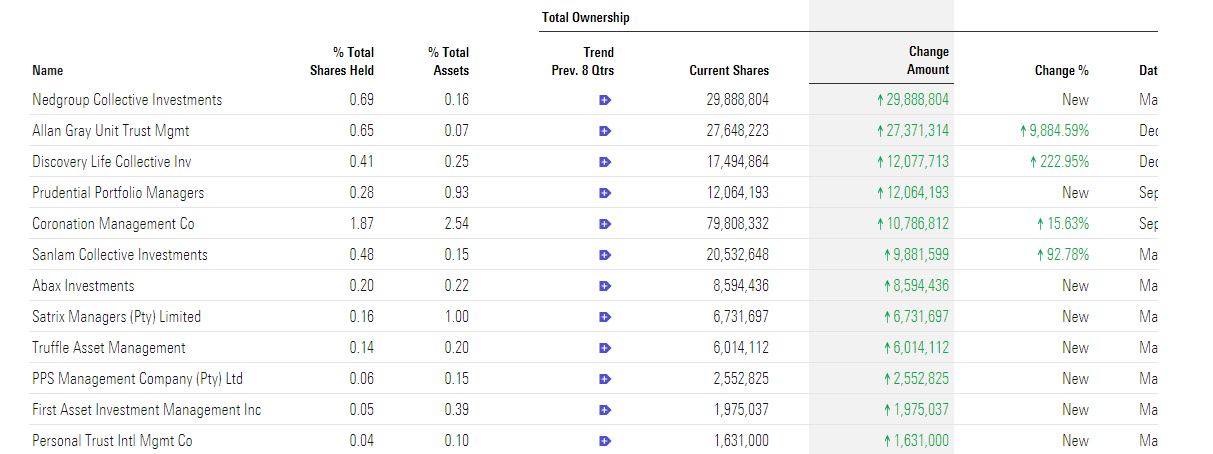1213x454 pixels.
Task: Click trend icon for Satrix Managers row
Action: [605, 317]
